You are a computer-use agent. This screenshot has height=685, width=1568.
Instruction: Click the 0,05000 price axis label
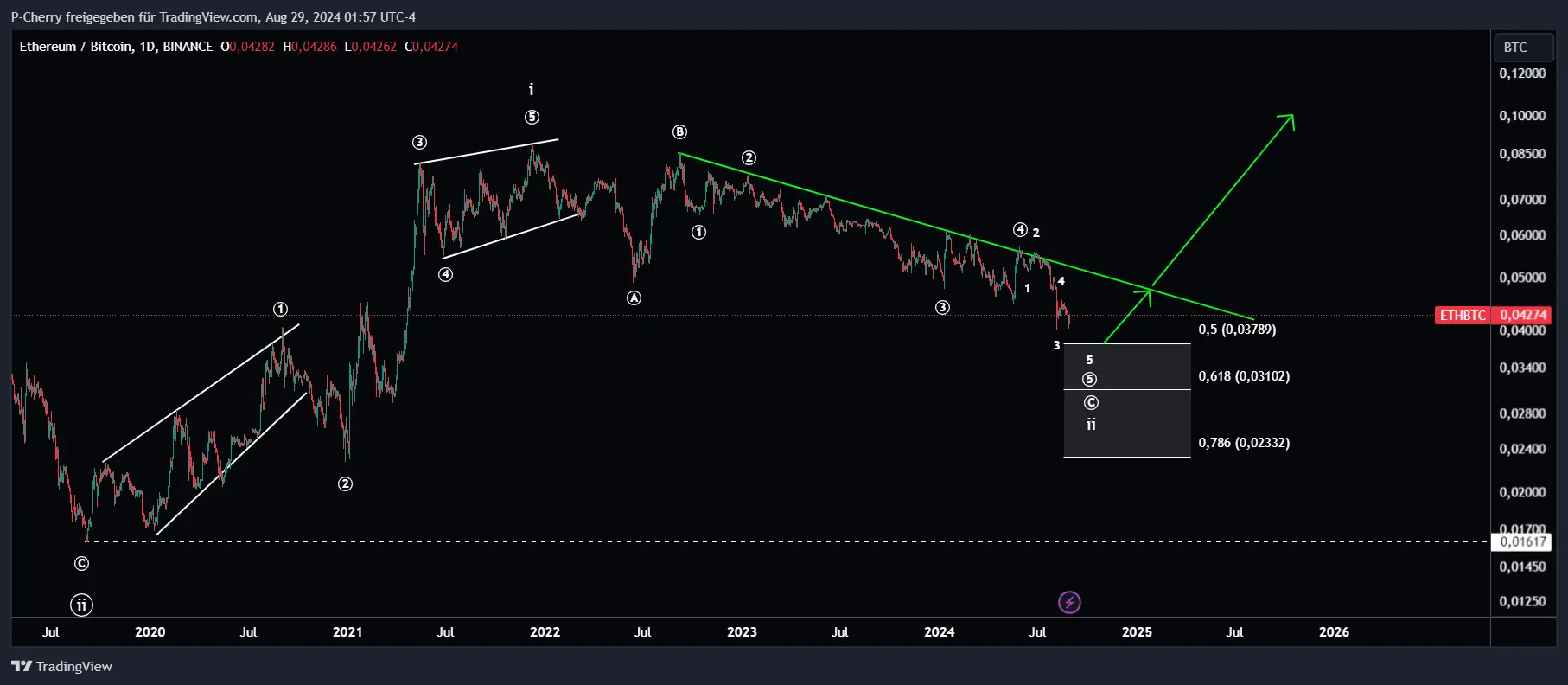[1522, 278]
